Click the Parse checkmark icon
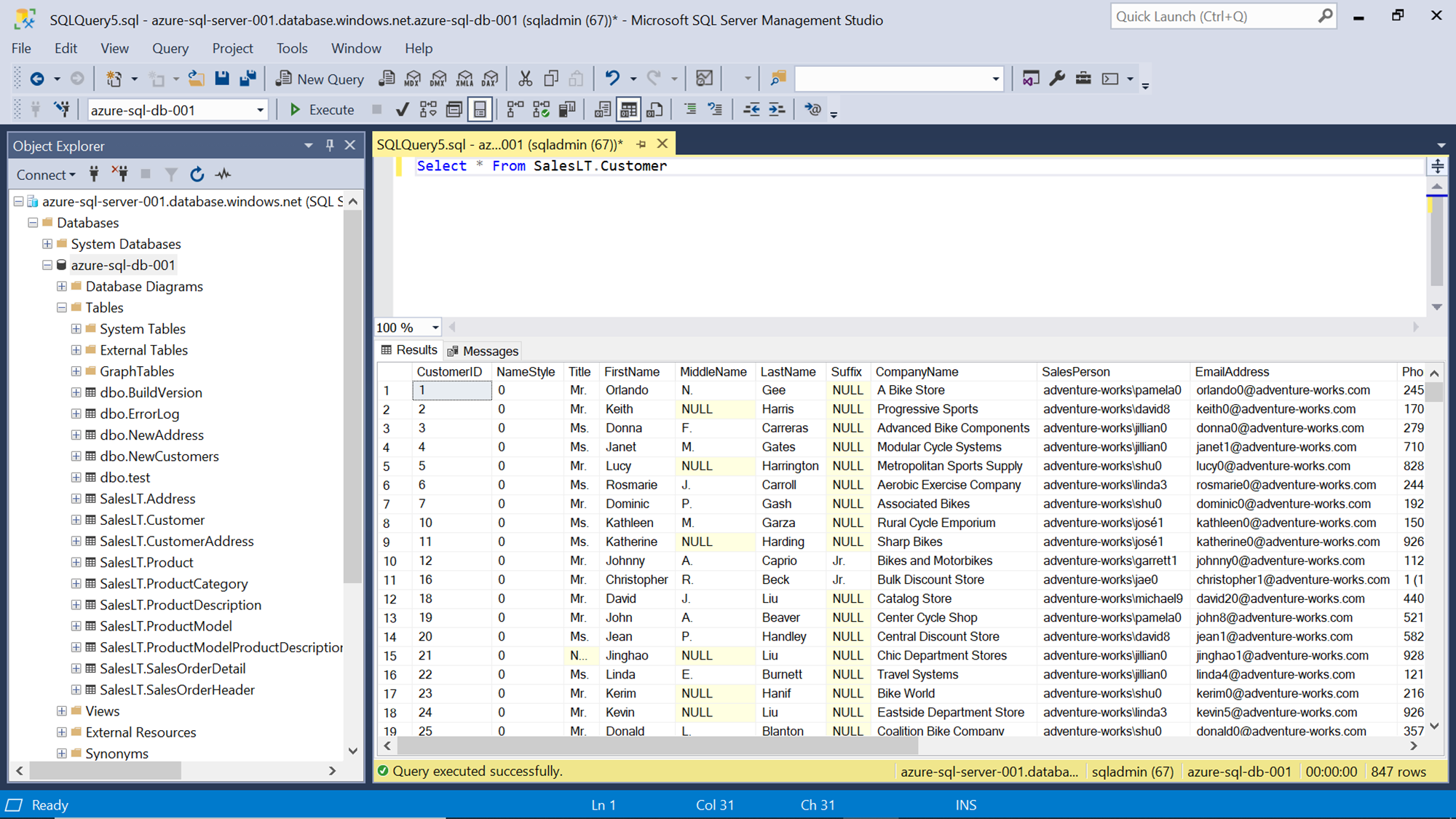The image size is (1456, 819). (x=402, y=110)
